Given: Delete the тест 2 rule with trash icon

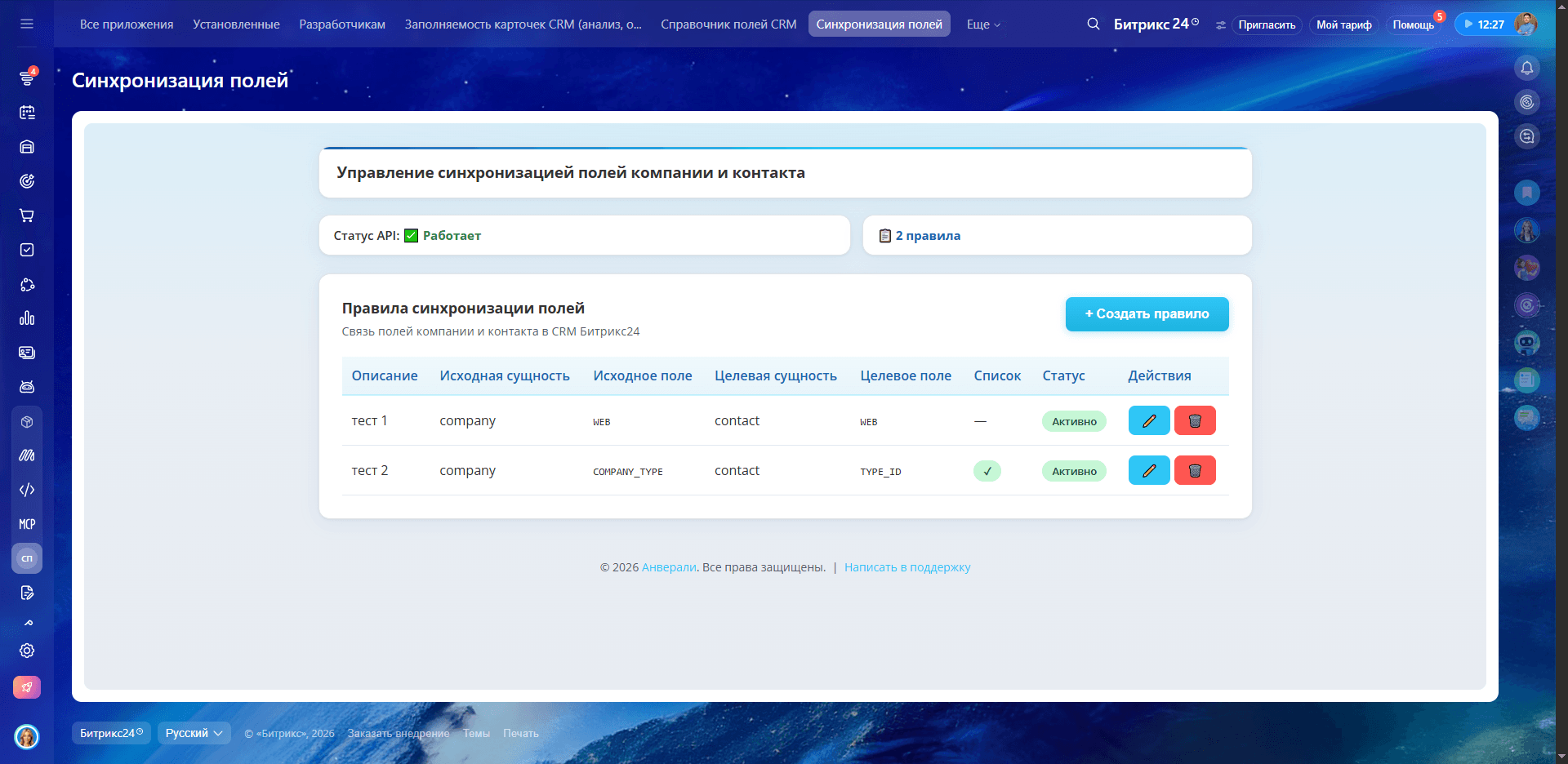Looking at the screenshot, I should click(x=1195, y=471).
